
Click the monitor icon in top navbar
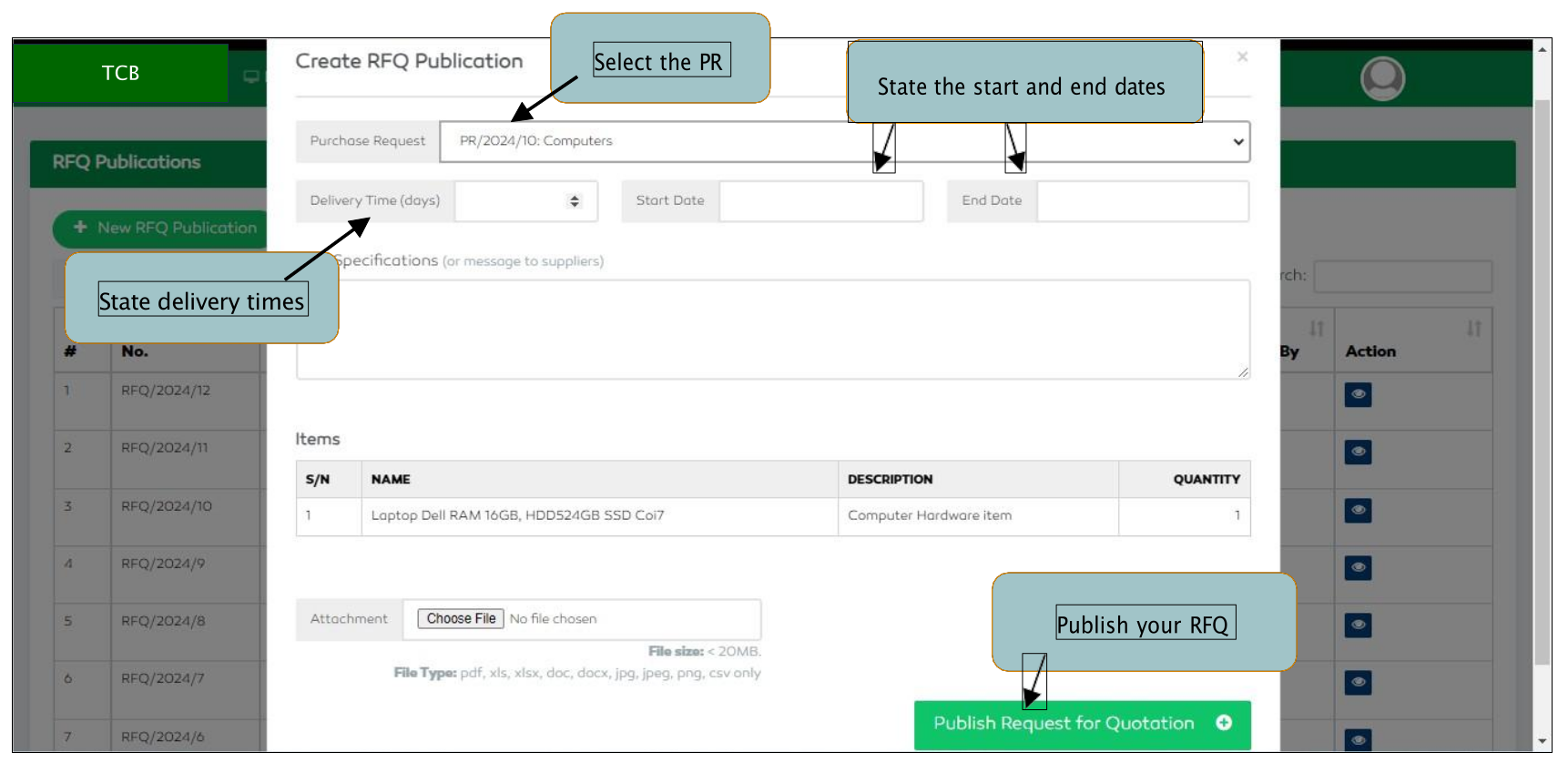[x=251, y=76]
